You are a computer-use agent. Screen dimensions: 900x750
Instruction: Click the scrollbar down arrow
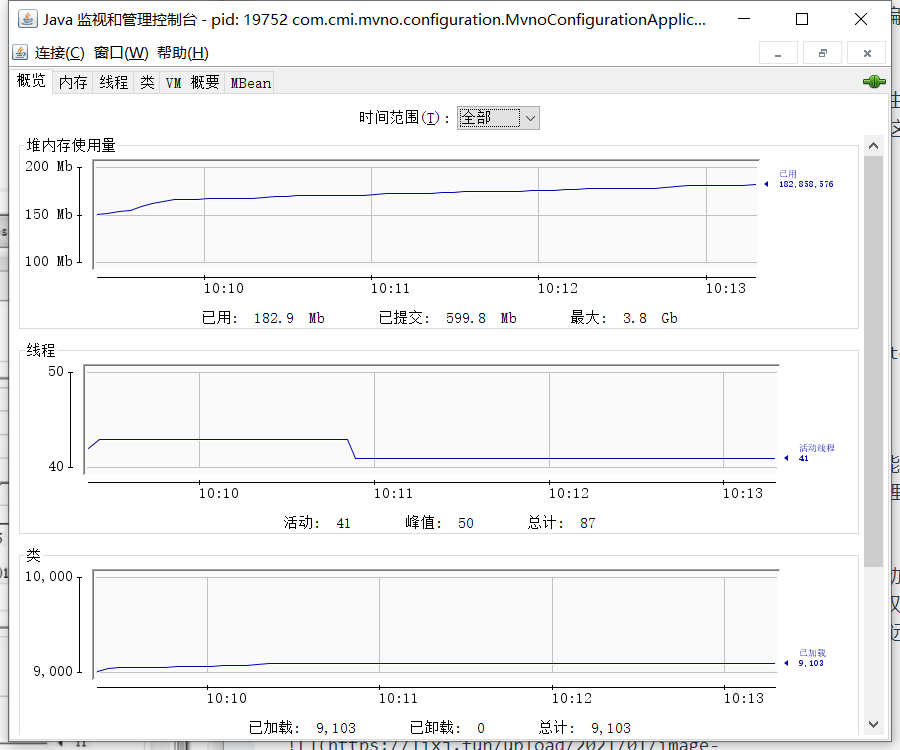[x=873, y=722]
